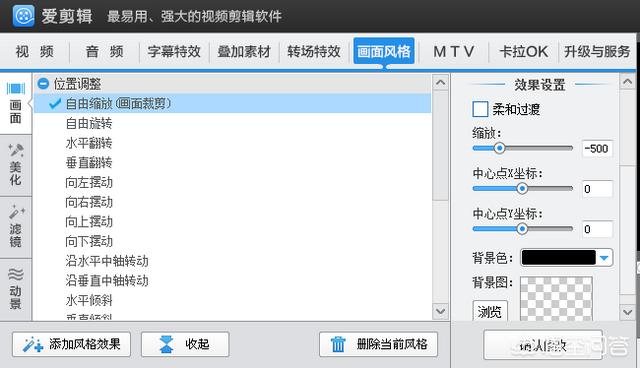Select the 向左摆动 style
Screen dimensions: 640x368
point(89,182)
